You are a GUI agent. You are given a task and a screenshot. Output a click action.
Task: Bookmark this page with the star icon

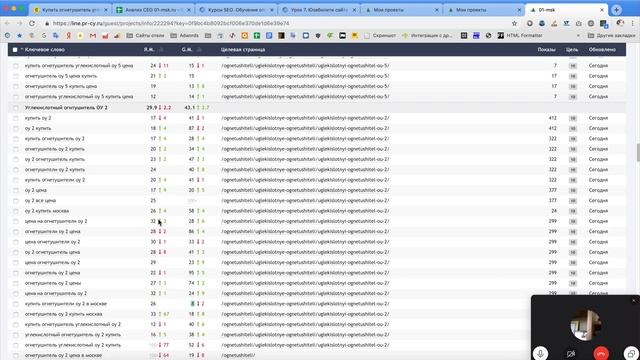coord(514,23)
